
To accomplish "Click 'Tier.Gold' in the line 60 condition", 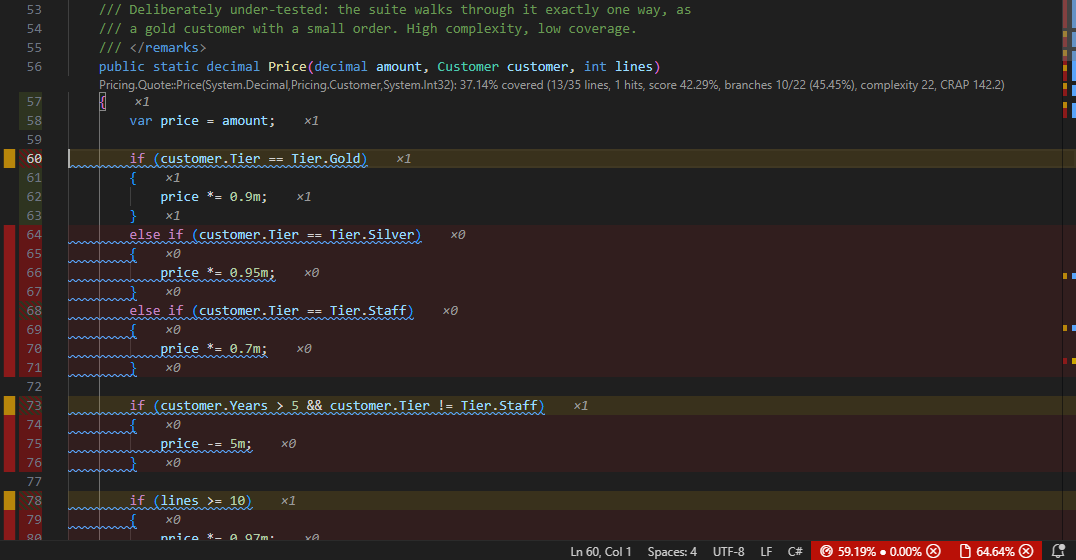I will click(325, 159).
